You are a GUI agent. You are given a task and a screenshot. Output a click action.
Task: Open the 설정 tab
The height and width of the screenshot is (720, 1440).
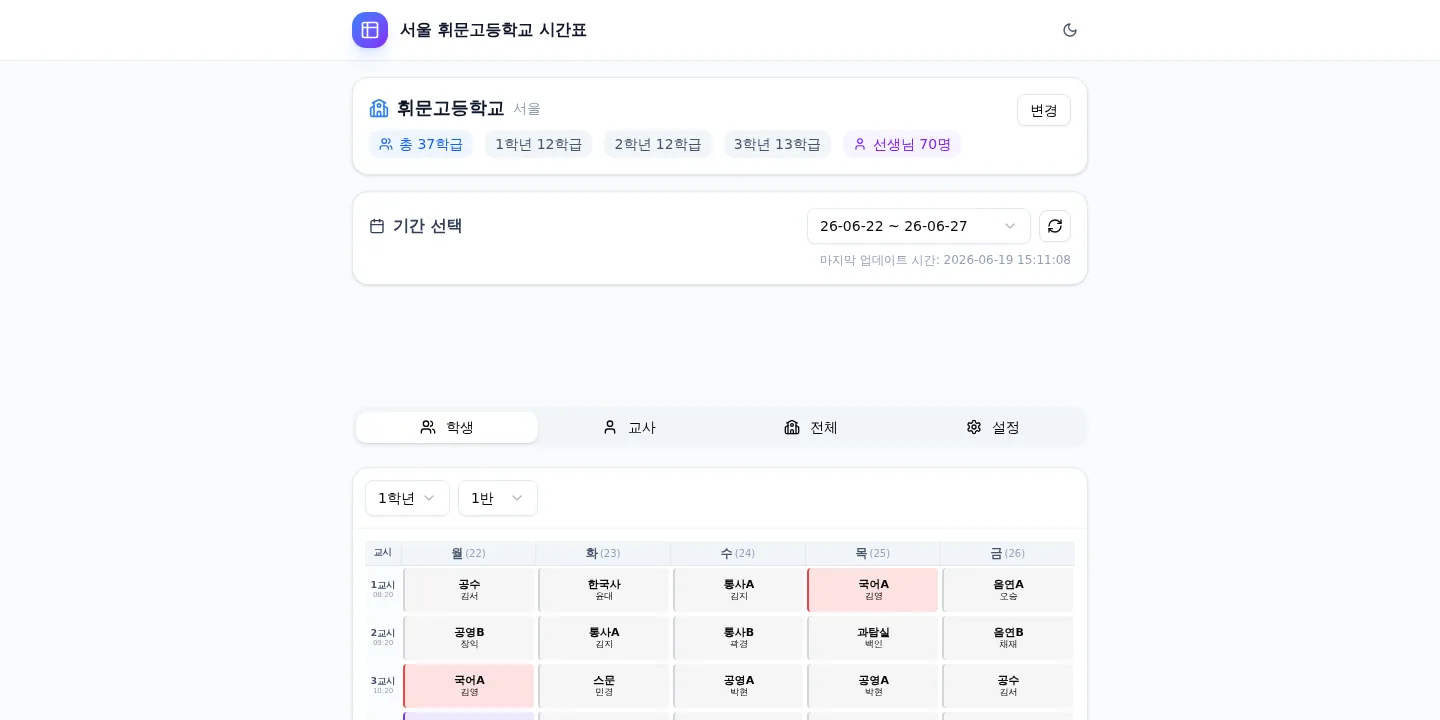[x=993, y=427]
